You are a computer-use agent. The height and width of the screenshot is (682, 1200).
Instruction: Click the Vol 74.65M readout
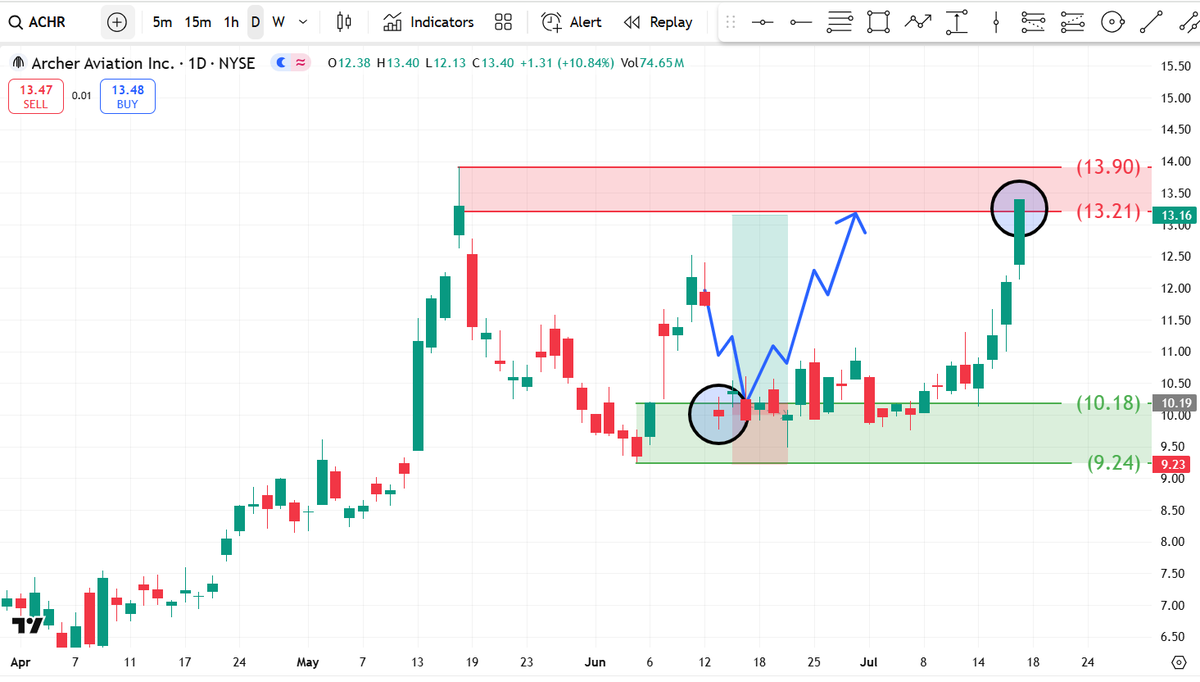(652, 63)
